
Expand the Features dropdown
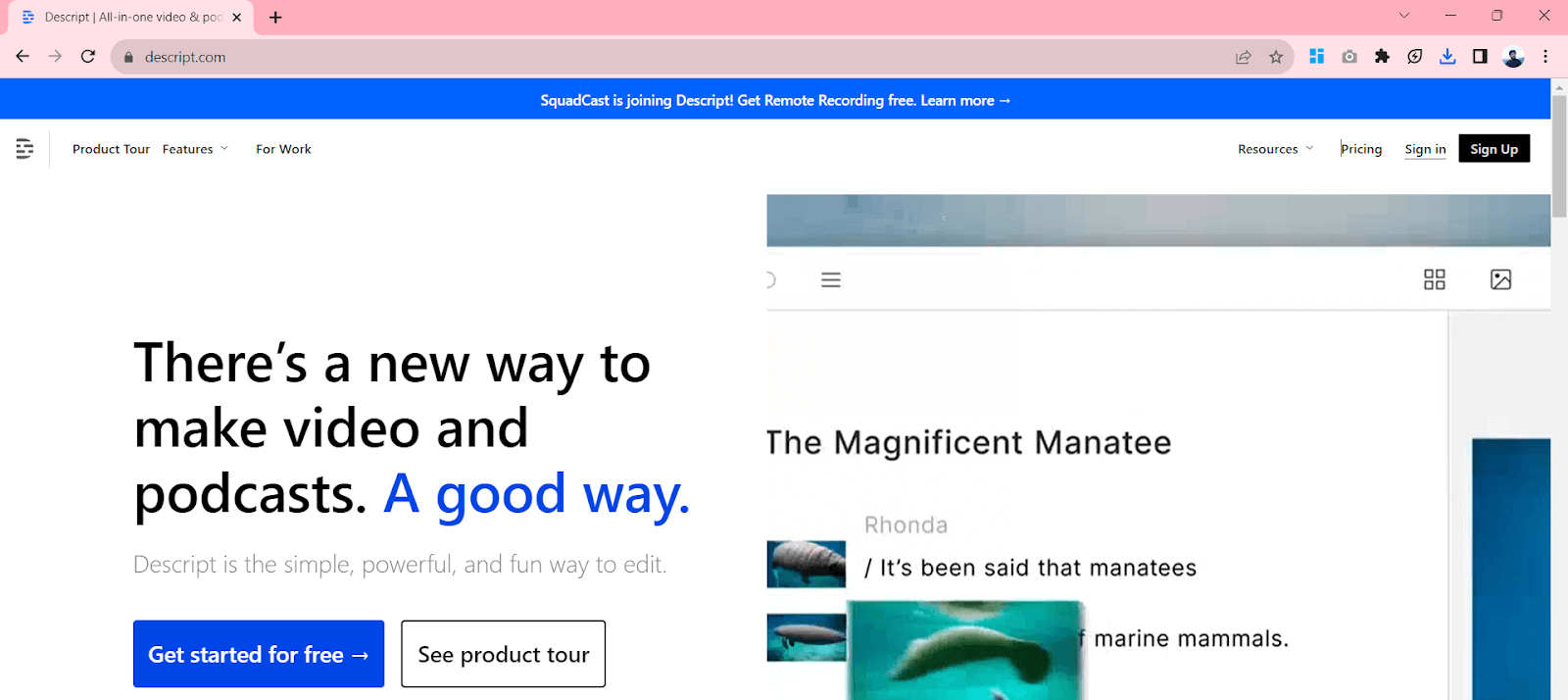click(x=195, y=149)
